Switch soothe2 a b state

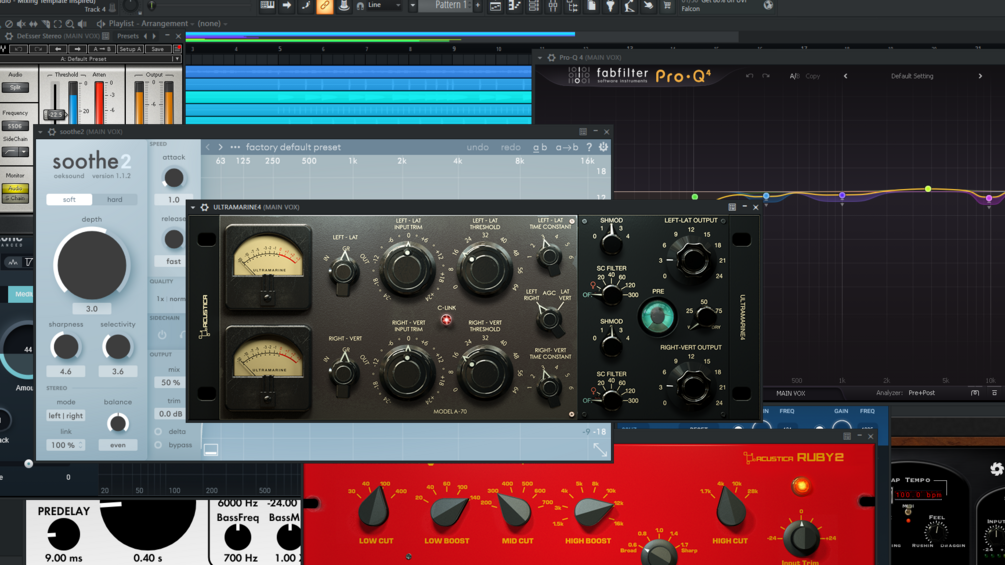click(x=540, y=147)
